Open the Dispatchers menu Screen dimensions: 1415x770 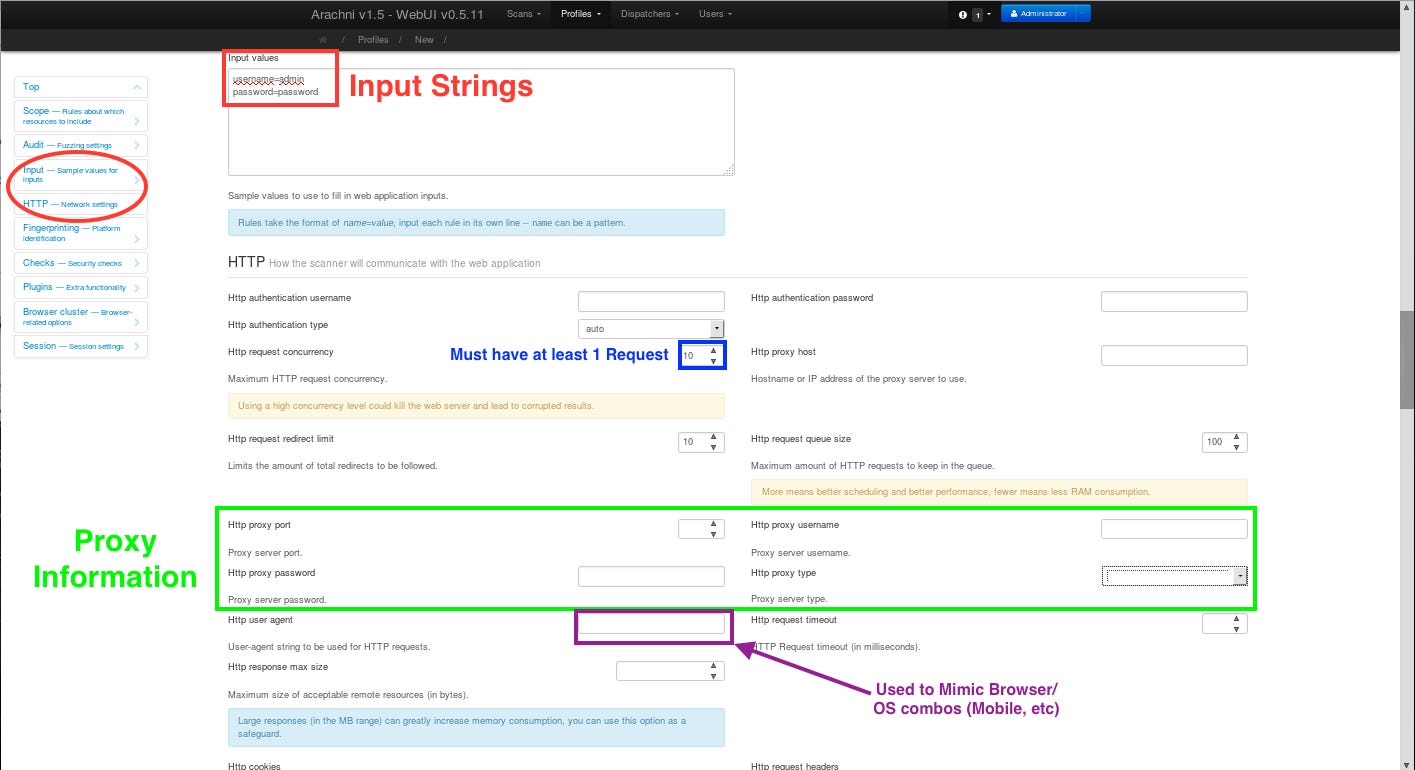(650, 14)
